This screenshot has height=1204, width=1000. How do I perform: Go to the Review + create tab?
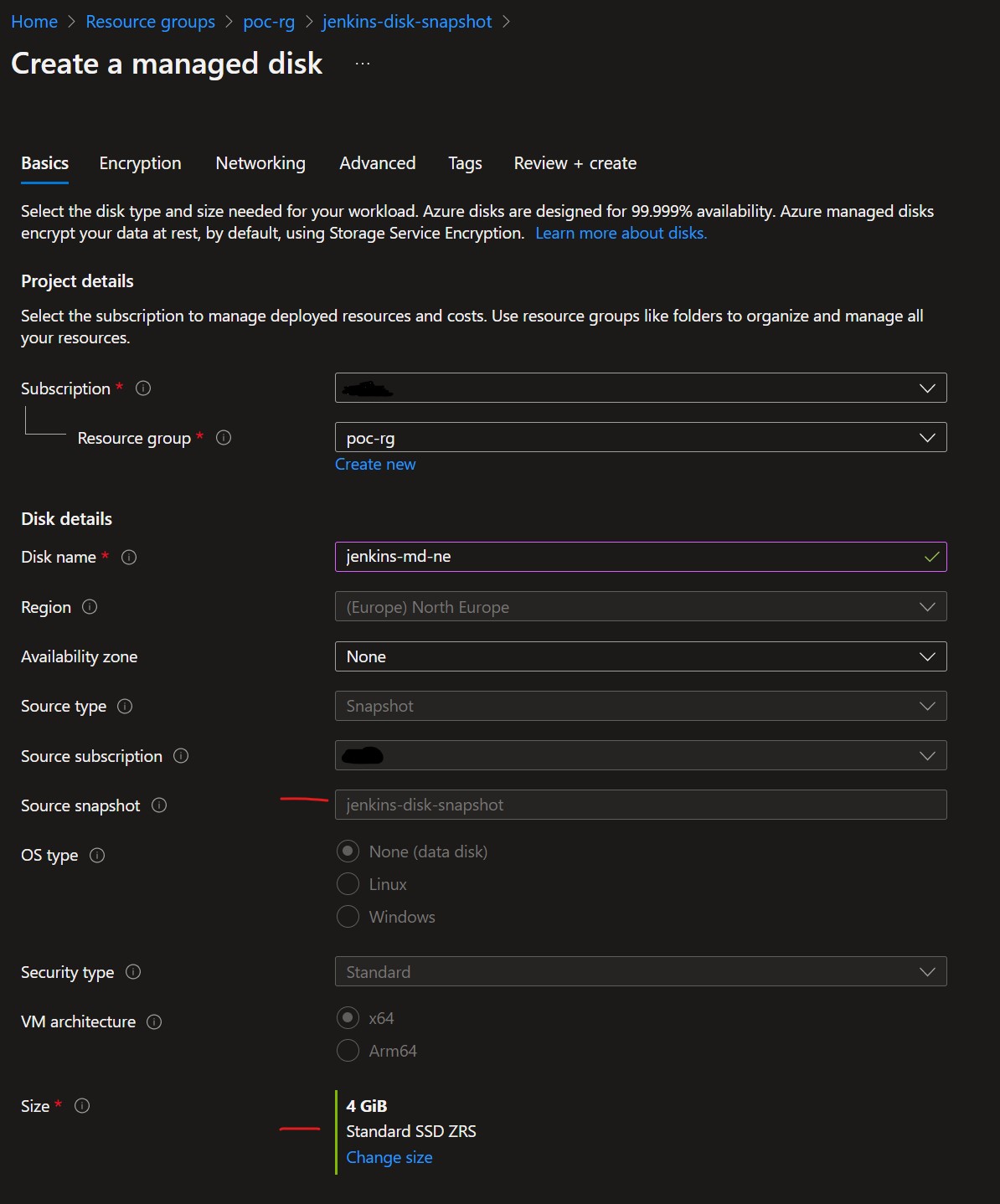[575, 163]
